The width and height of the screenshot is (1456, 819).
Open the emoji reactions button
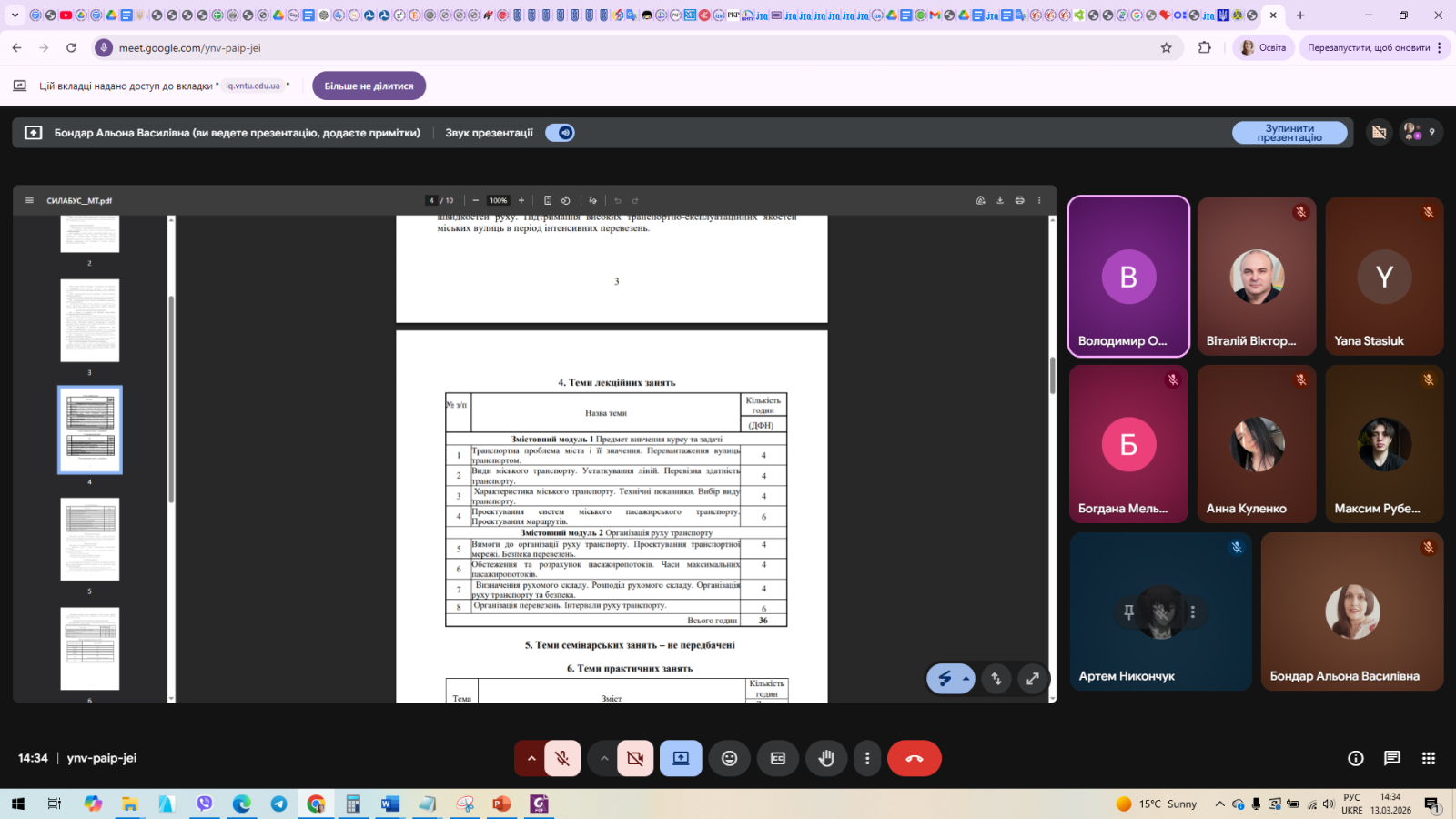point(729,758)
